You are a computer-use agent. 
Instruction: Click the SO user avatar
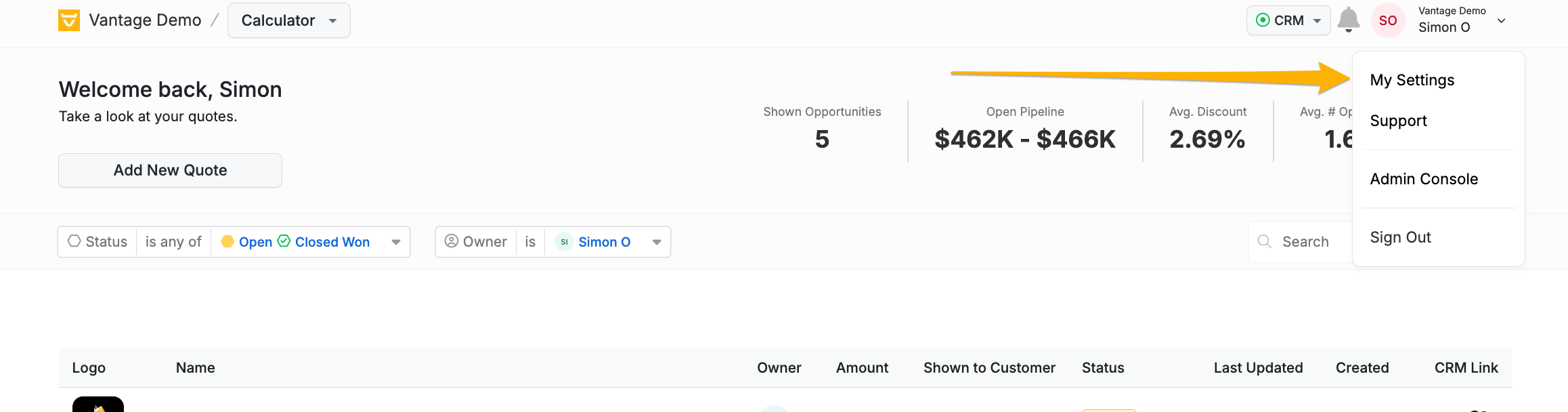1388,20
